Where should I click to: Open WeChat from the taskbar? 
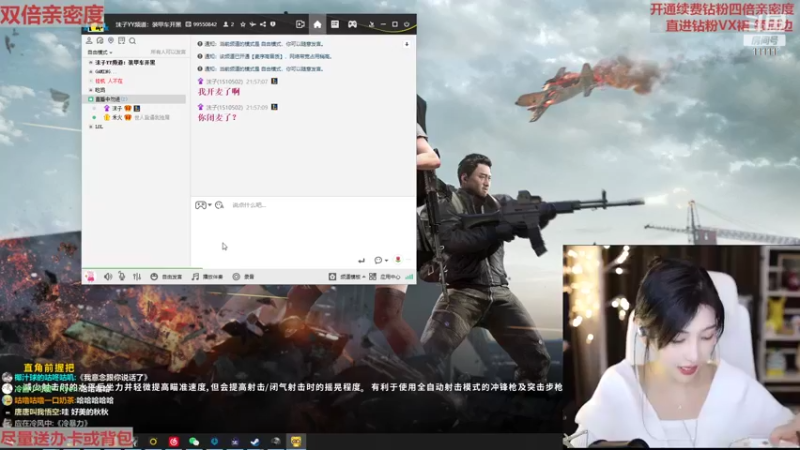pos(194,441)
